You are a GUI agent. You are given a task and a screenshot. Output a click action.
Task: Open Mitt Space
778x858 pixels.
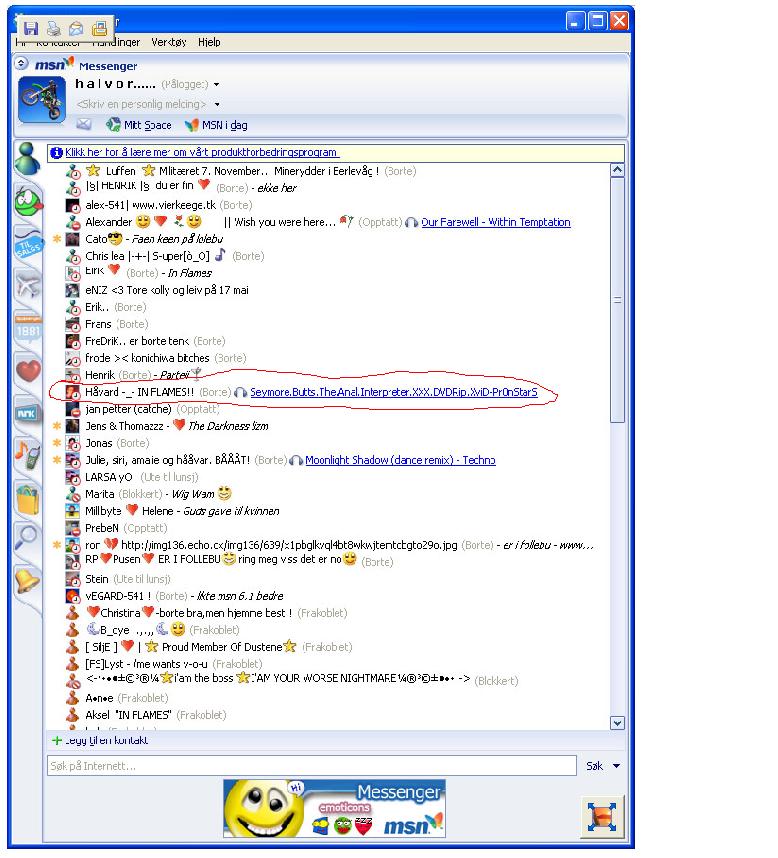tap(139, 125)
